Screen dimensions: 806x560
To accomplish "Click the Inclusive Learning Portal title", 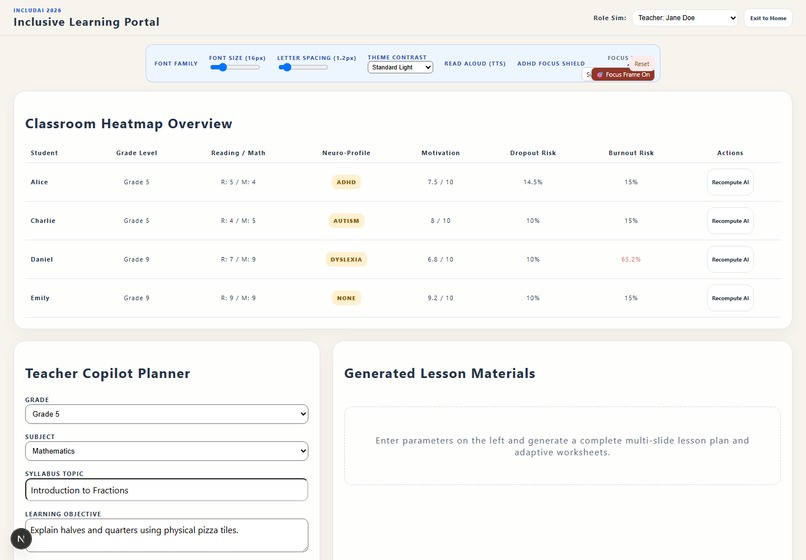I will [x=86, y=22].
